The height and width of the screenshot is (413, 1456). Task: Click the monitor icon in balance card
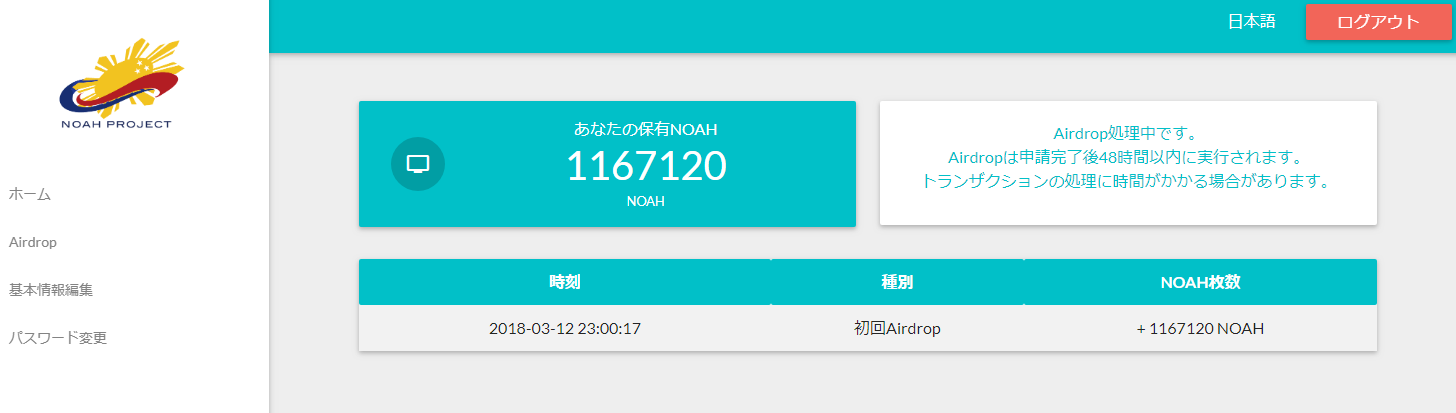(x=417, y=164)
